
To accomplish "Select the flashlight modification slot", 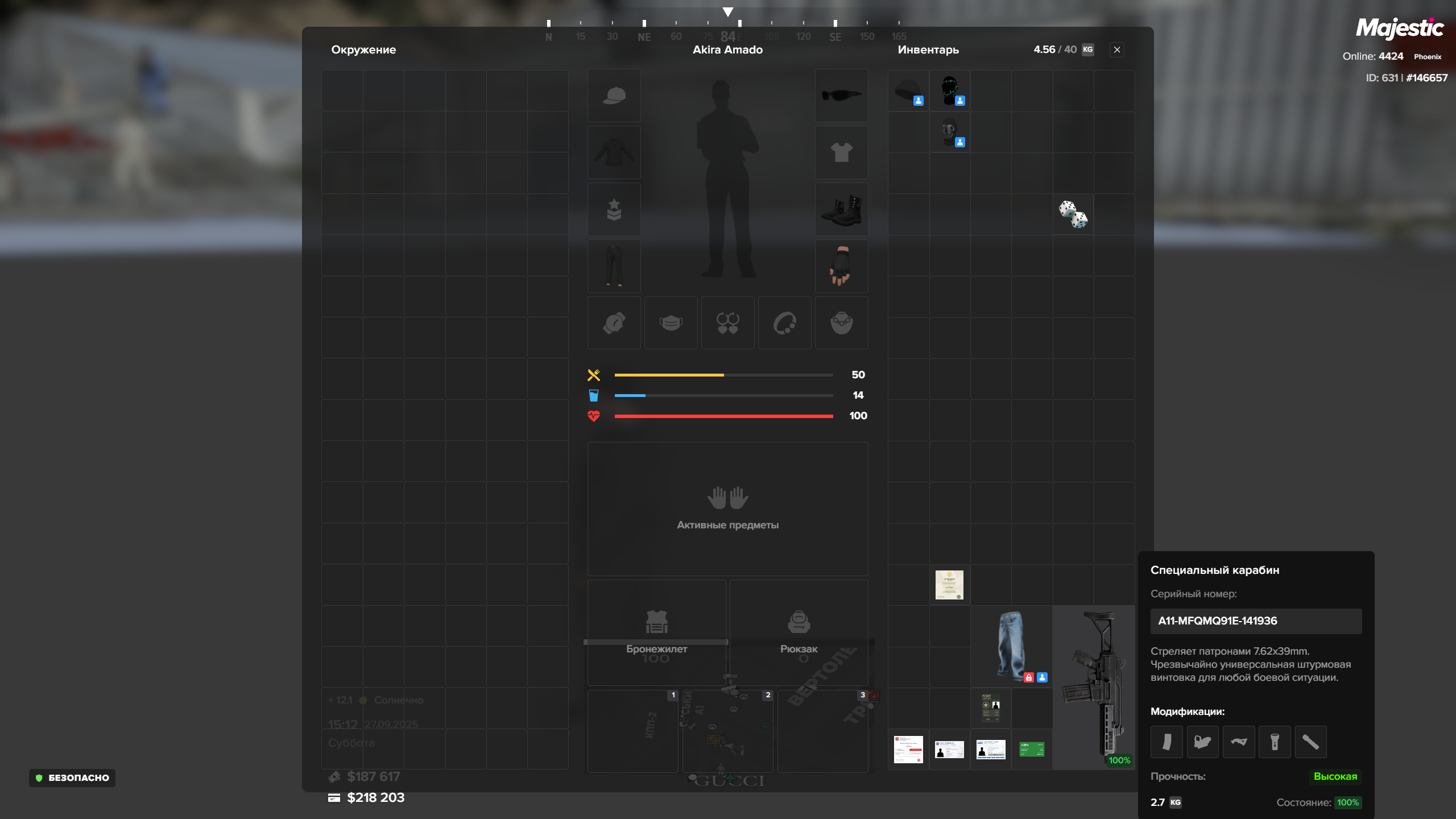I will tap(1274, 742).
